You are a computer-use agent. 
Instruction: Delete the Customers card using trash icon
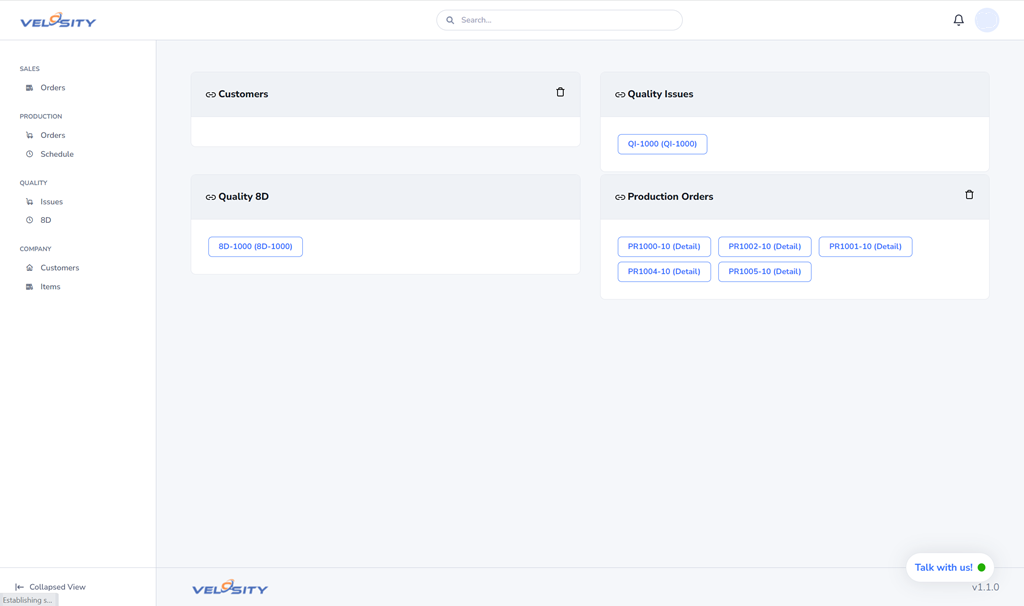click(560, 93)
